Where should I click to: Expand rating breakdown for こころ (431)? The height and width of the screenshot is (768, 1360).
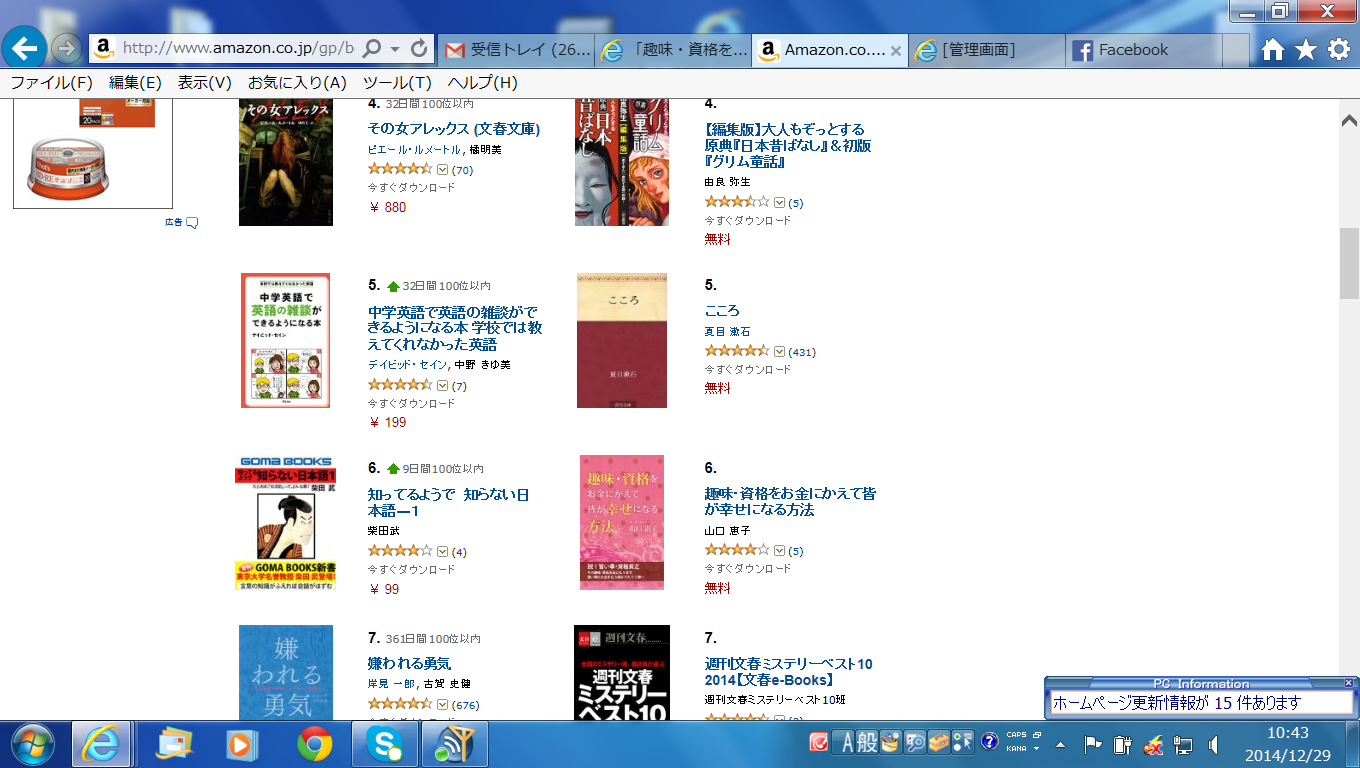[x=779, y=351]
